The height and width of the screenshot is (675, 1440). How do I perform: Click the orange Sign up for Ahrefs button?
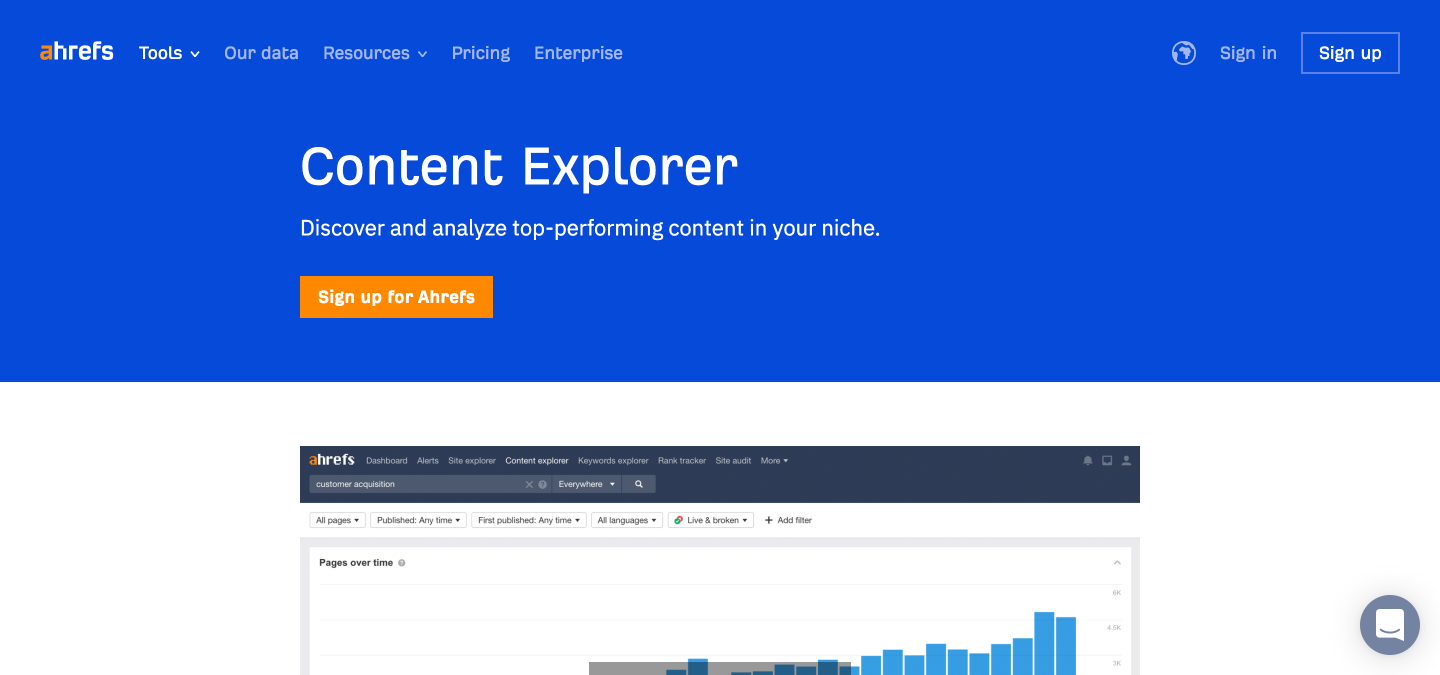click(396, 297)
